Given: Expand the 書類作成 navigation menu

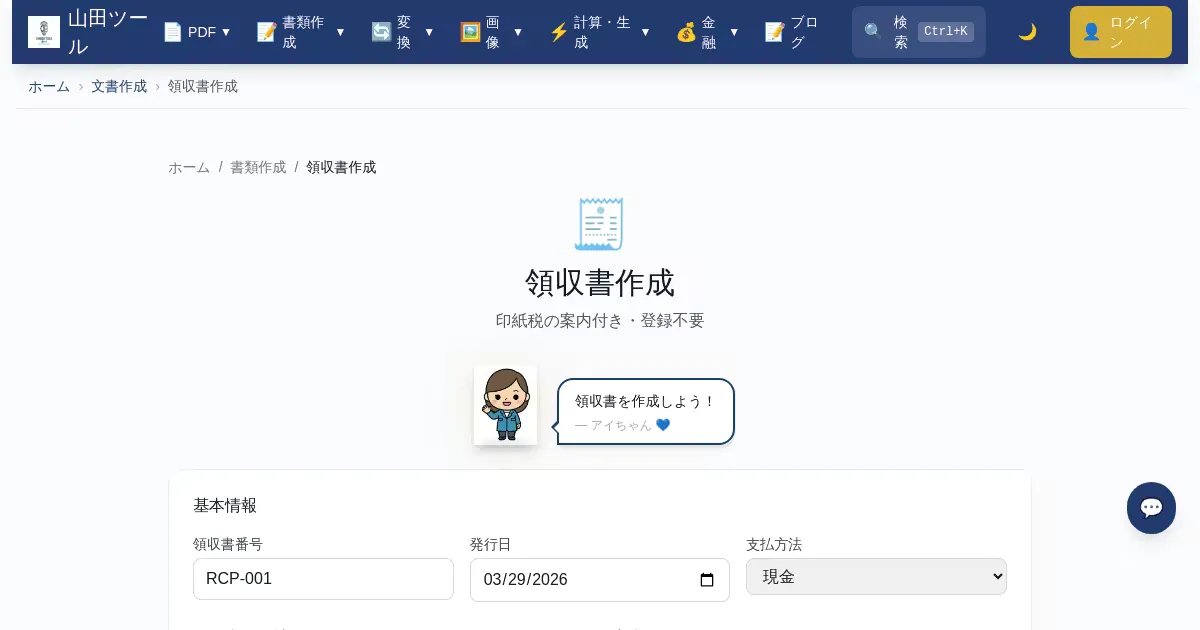Looking at the screenshot, I should [x=301, y=32].
